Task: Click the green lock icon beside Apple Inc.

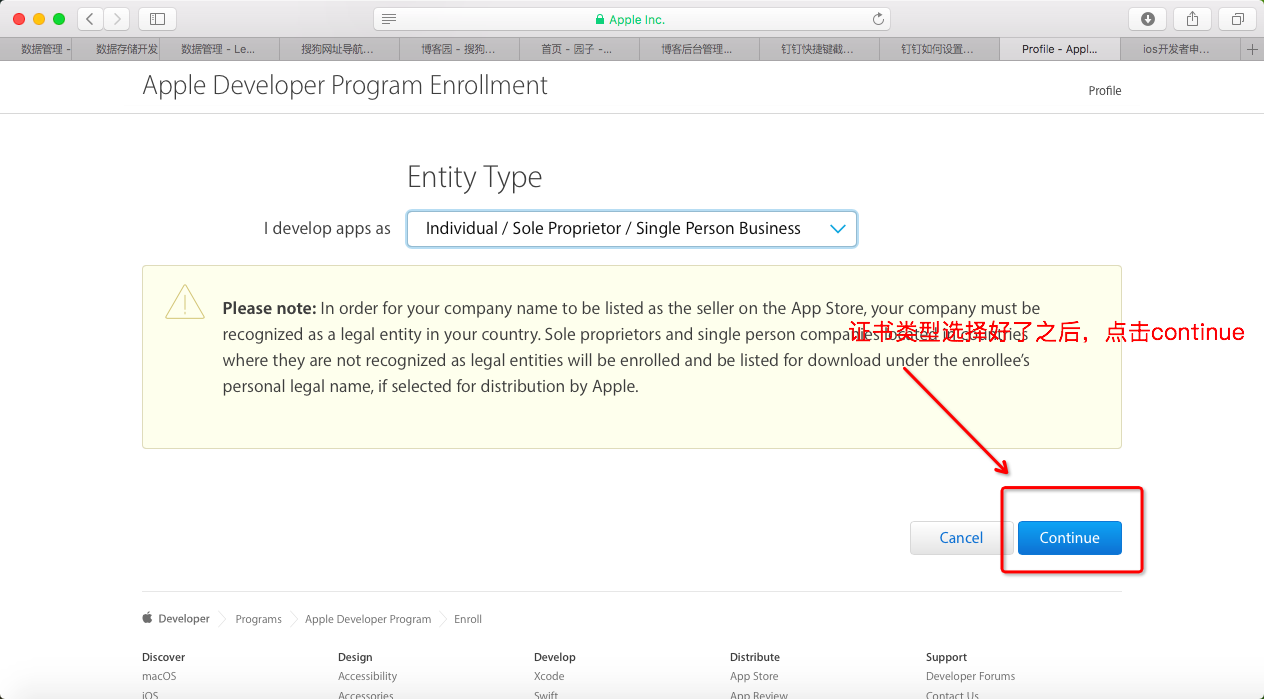Action: pos(600,19)
